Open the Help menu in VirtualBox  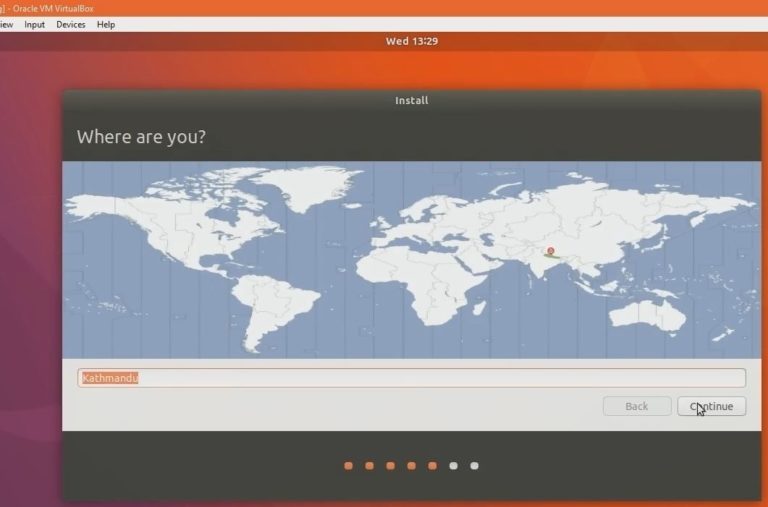pyautogui.click(x=106, y=24)
